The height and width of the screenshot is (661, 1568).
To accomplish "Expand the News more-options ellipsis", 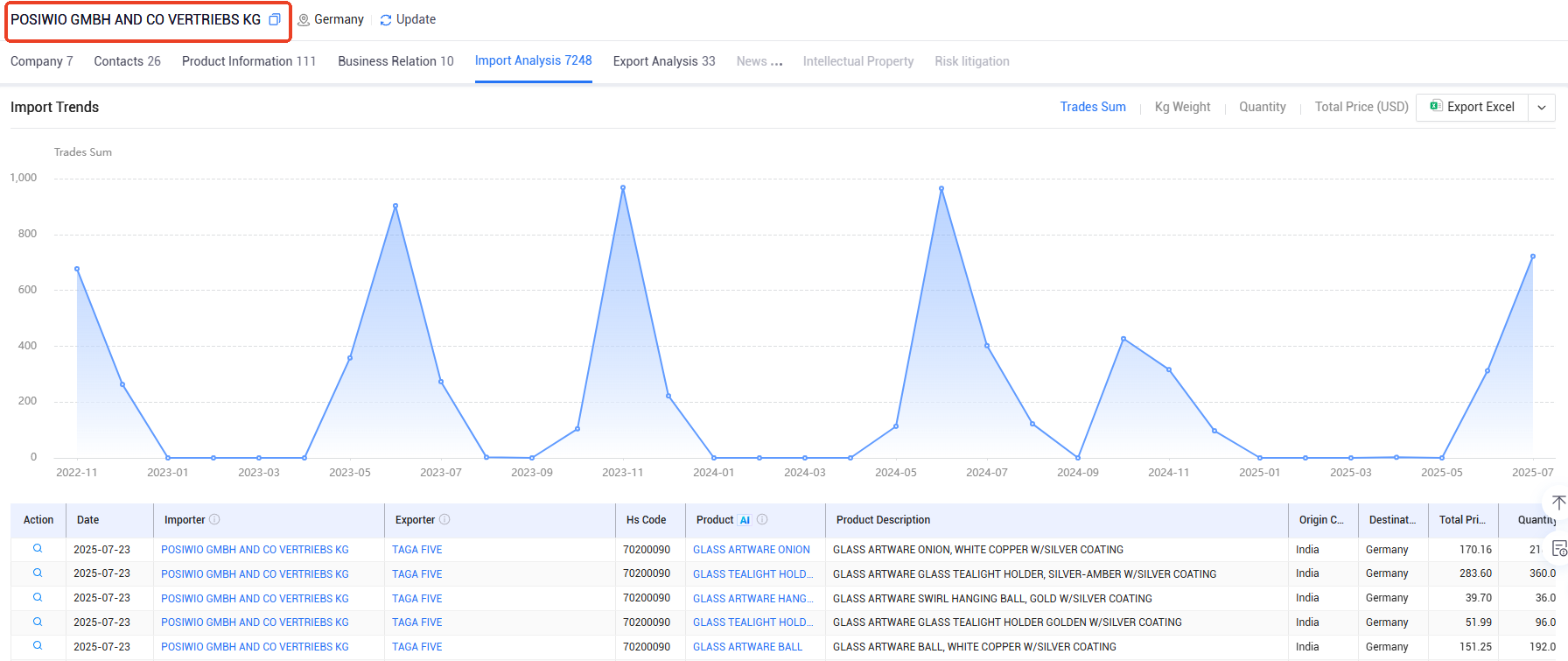I will (x=777, y=62).
